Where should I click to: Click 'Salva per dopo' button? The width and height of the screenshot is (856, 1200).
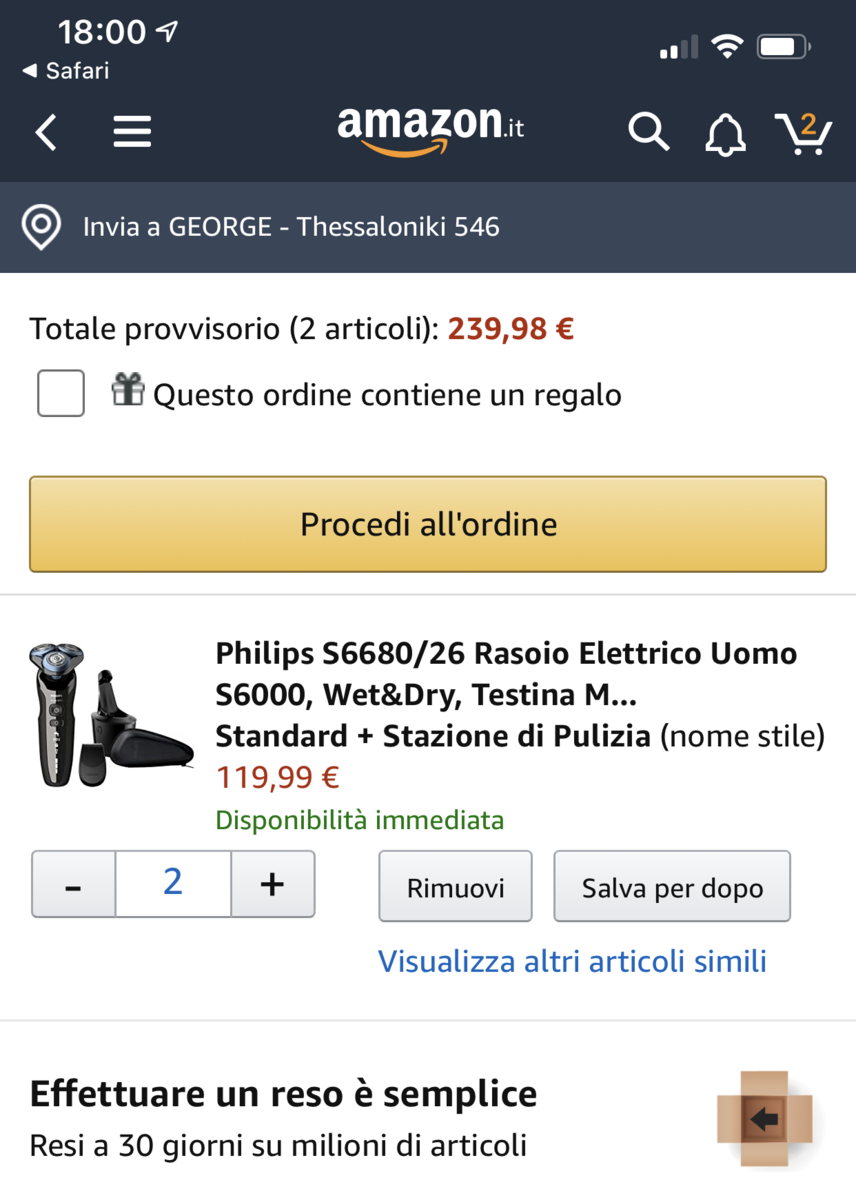pyautogui.click(x=672, y=886)
